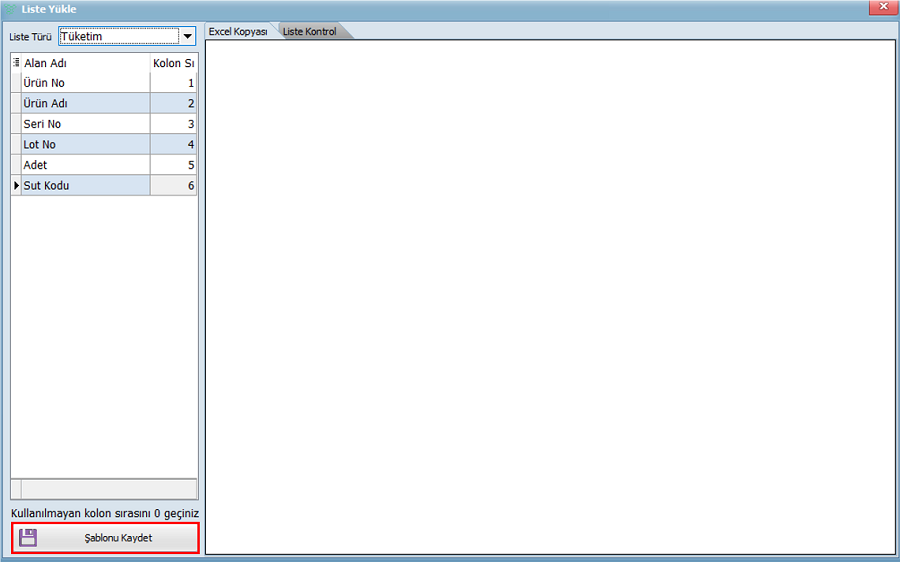
Task: Select the Lot No row
Action: coord(85,145)
